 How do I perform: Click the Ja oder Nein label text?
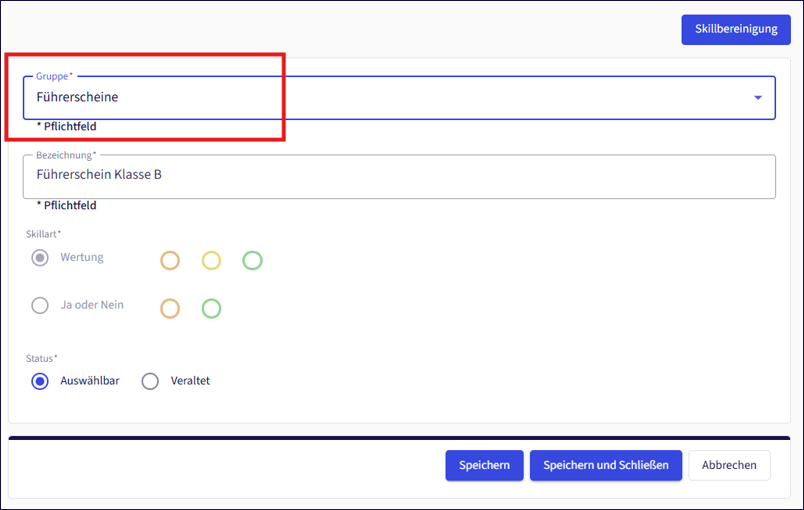[x=92, y=305]
